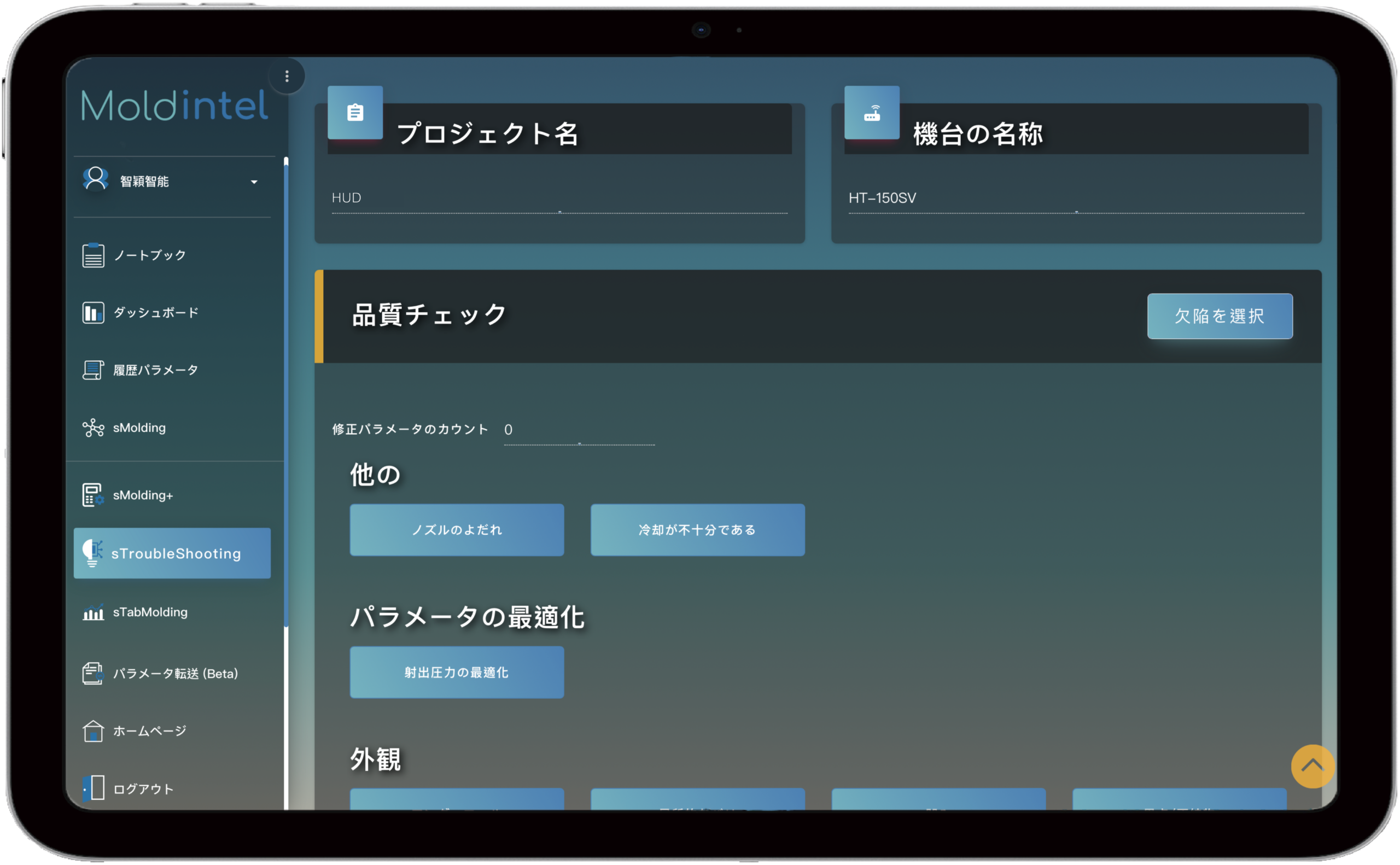Expand the 智穎智能 user dropdown arrow
This screenshot has width=1400, height=865.
pyautogui.click(x=254, y=182)
